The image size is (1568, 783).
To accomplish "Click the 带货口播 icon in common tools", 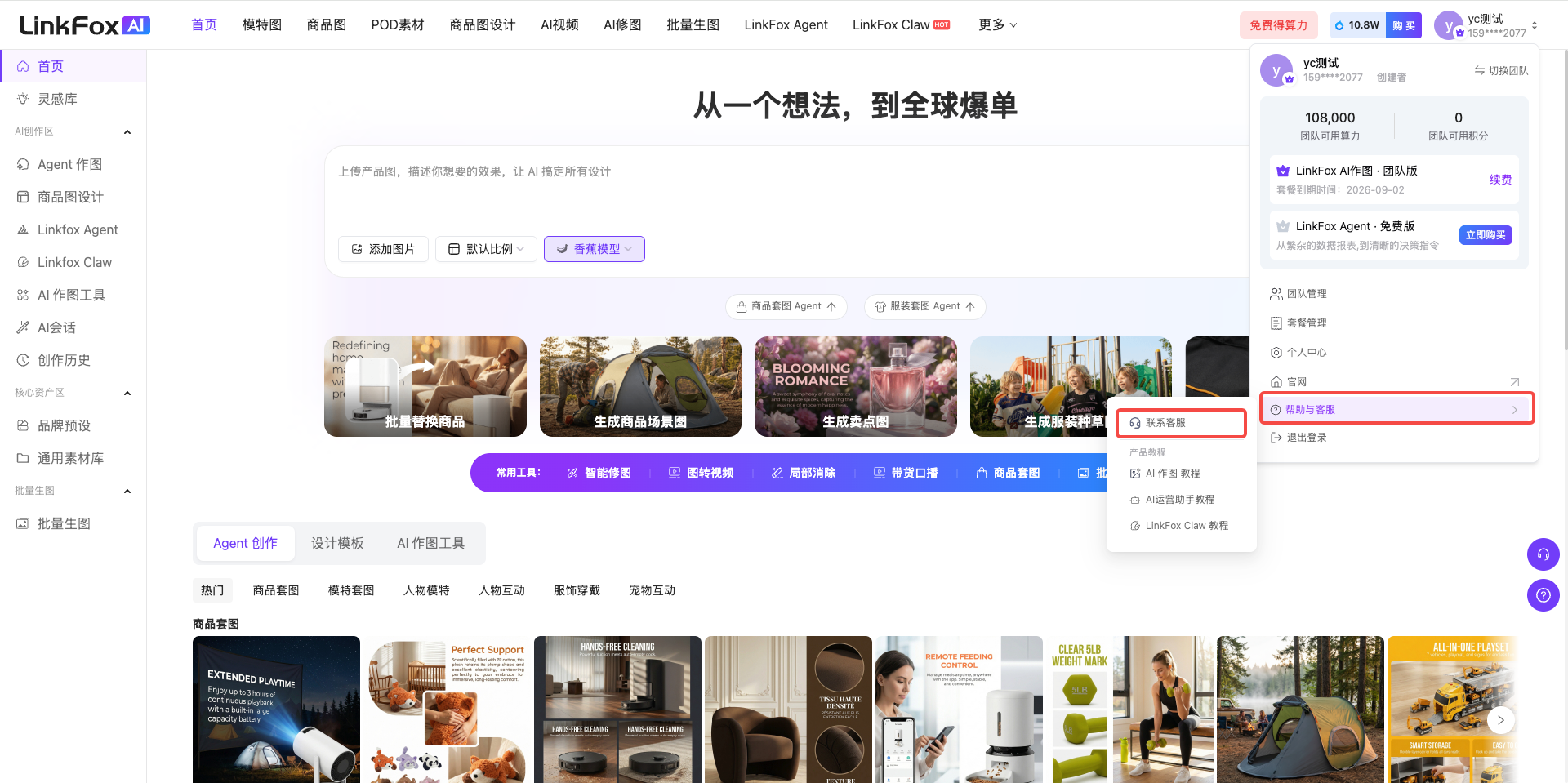I will (x=880, y=473).
